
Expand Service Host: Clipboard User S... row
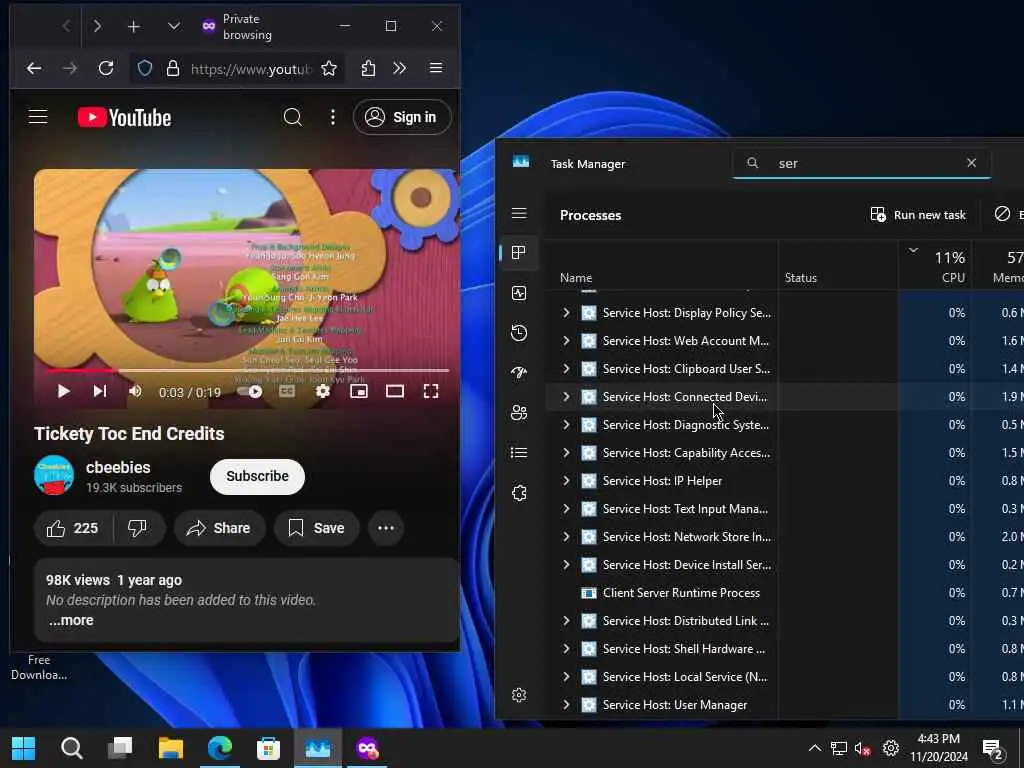pyautogui.click(x=566, y=369)
